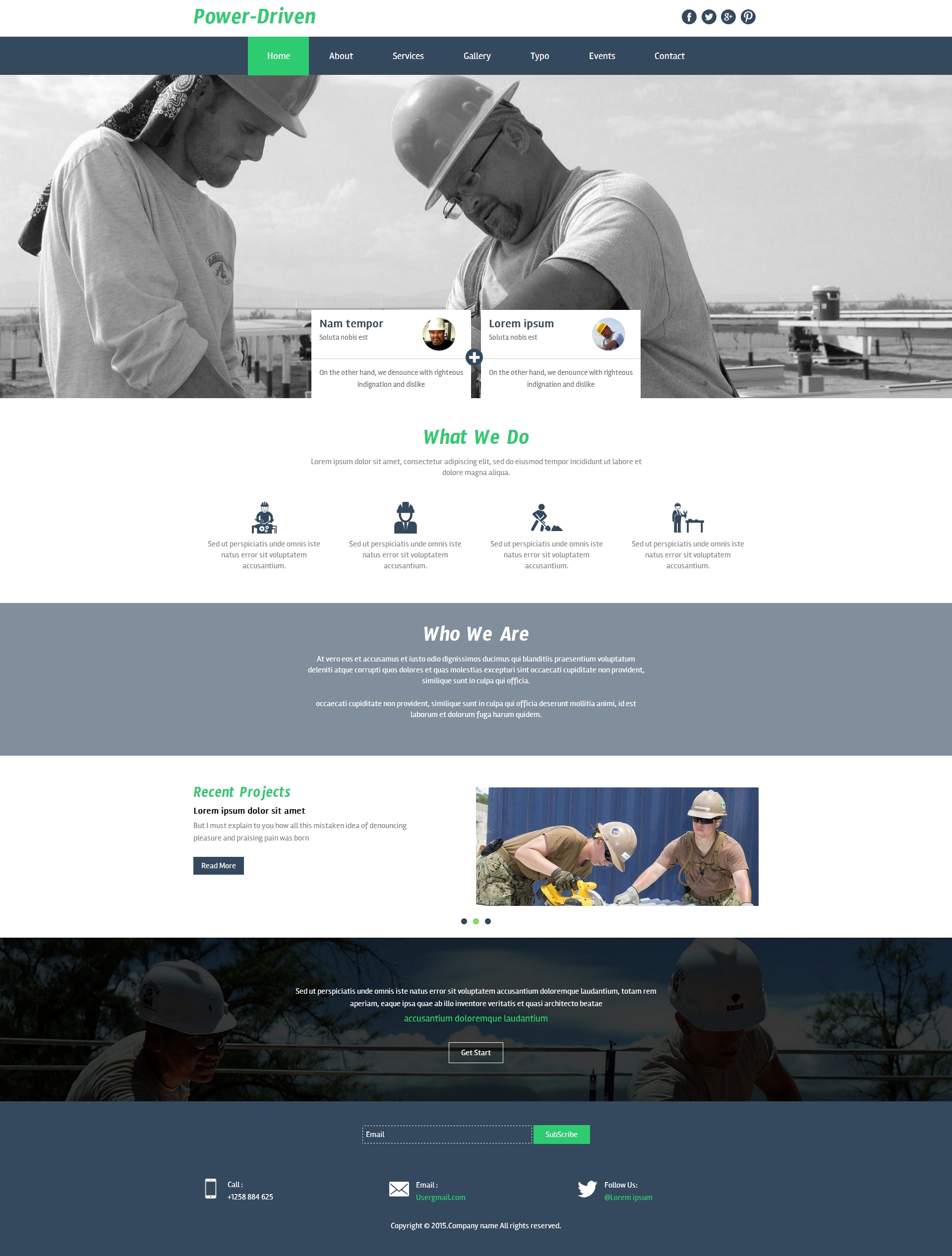Open the Gallery navigation menu item

(476, 56)
